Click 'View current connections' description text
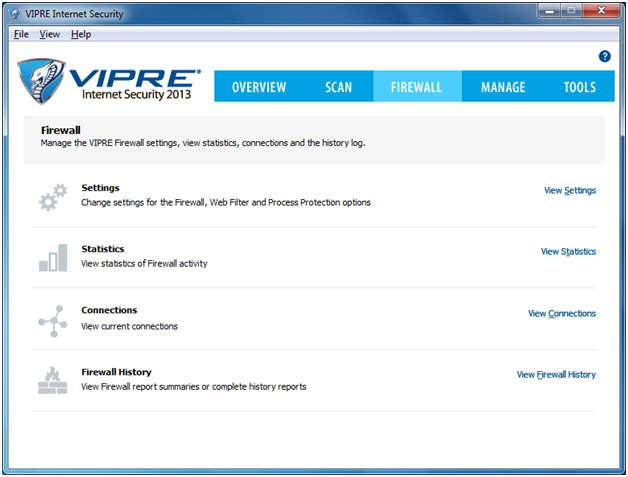Screen dimensions: 628x477 tap(129, 326)
